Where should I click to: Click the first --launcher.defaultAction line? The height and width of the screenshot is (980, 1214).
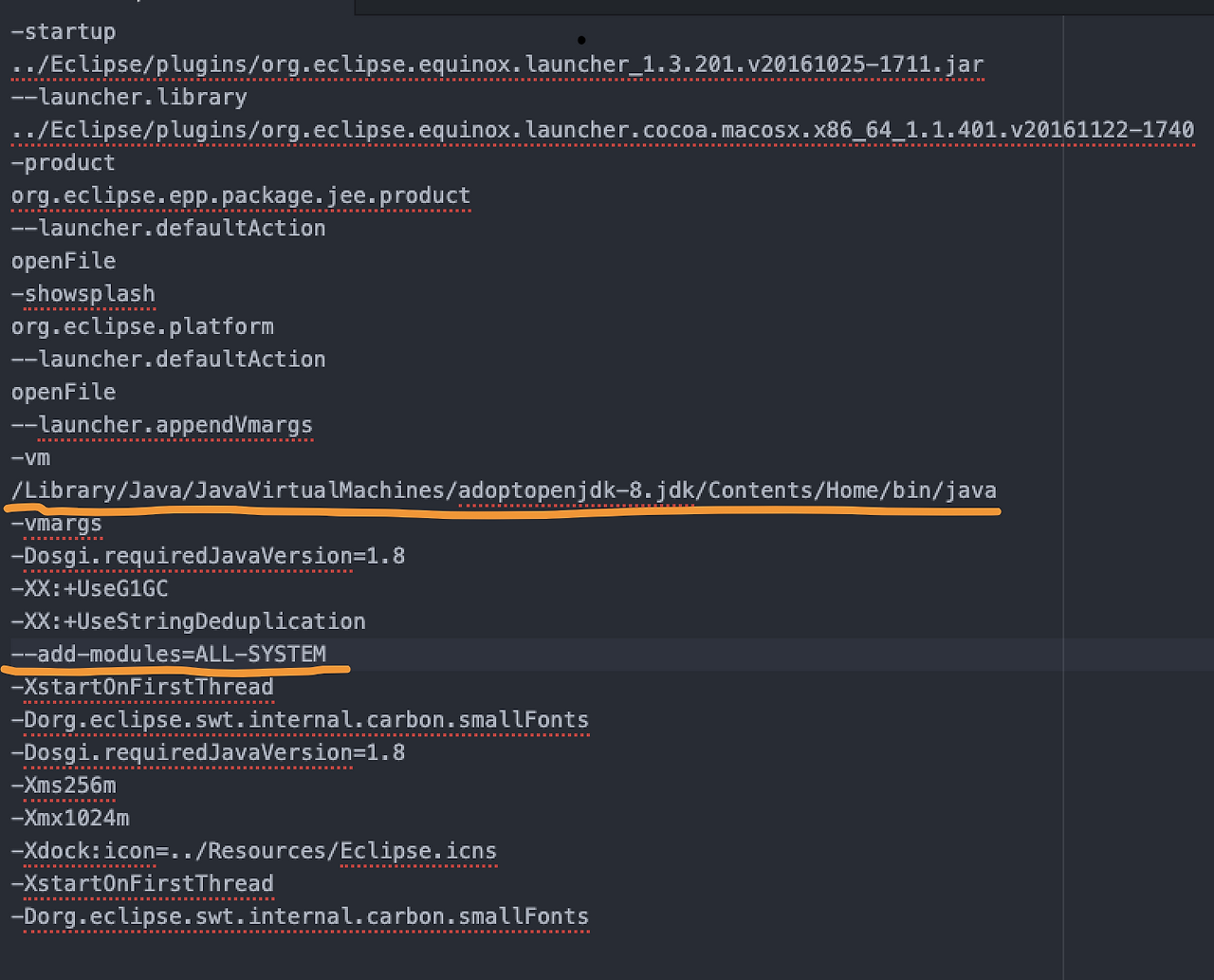[168, 228]
